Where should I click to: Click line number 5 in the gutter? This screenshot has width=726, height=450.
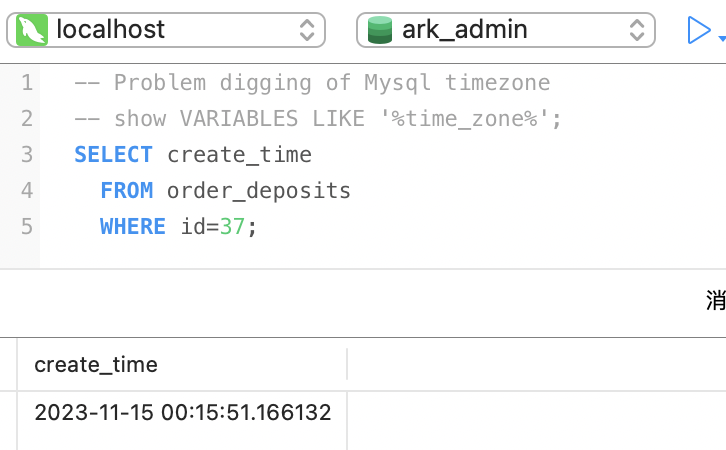[x=25, y=226]
